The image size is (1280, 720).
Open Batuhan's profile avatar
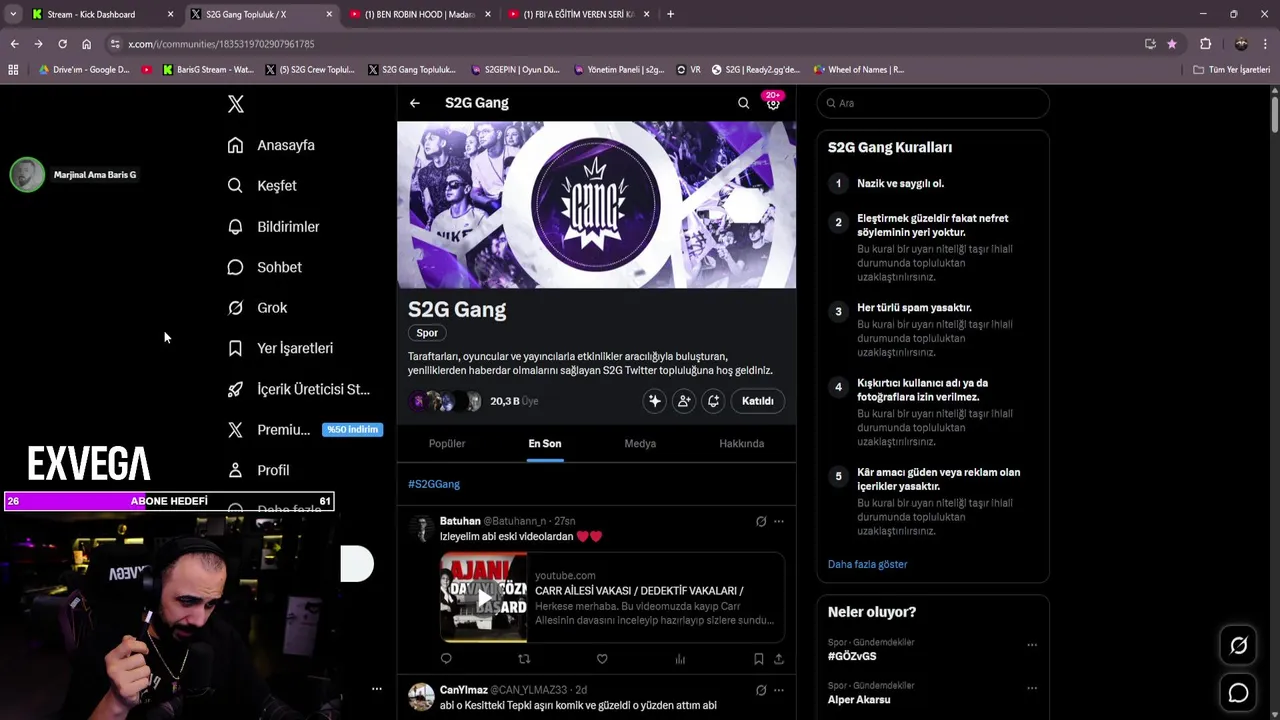click(421, 529)
